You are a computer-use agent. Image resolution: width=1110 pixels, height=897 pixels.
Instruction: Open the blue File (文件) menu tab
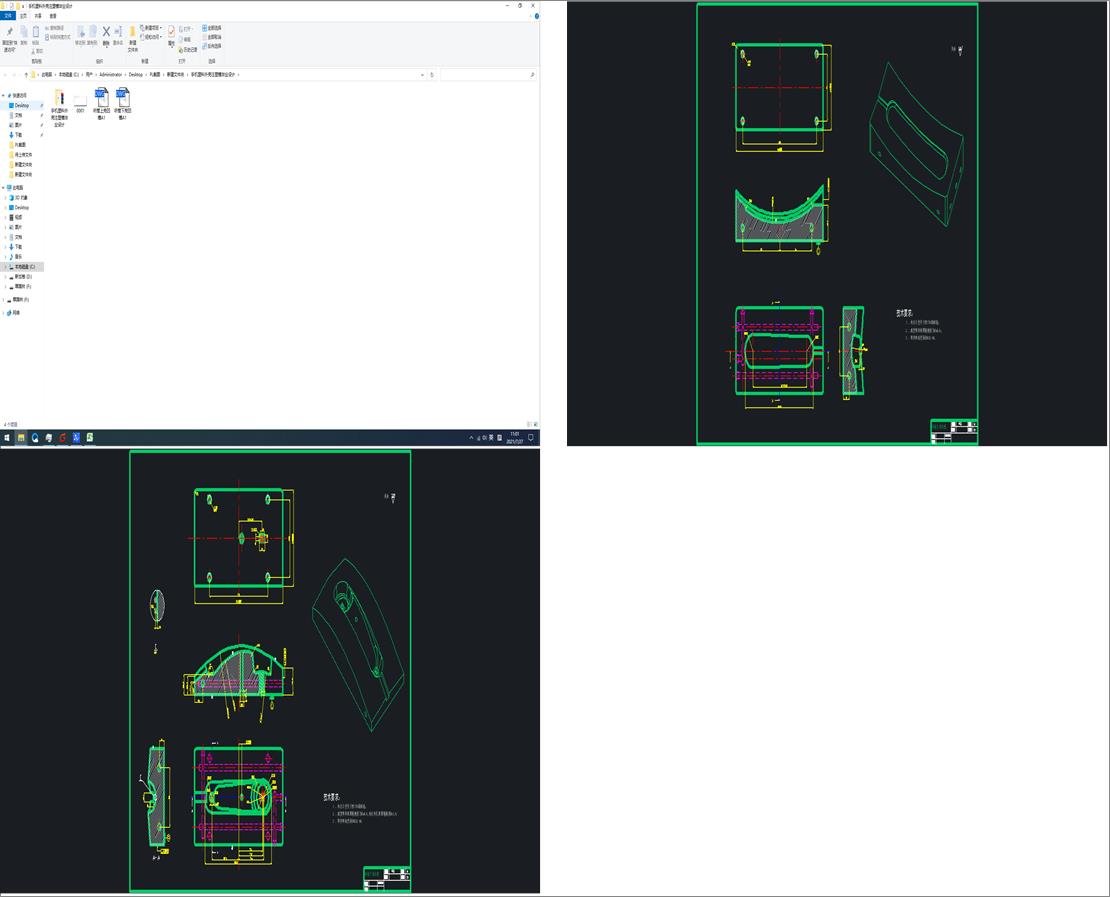point(8,16)
